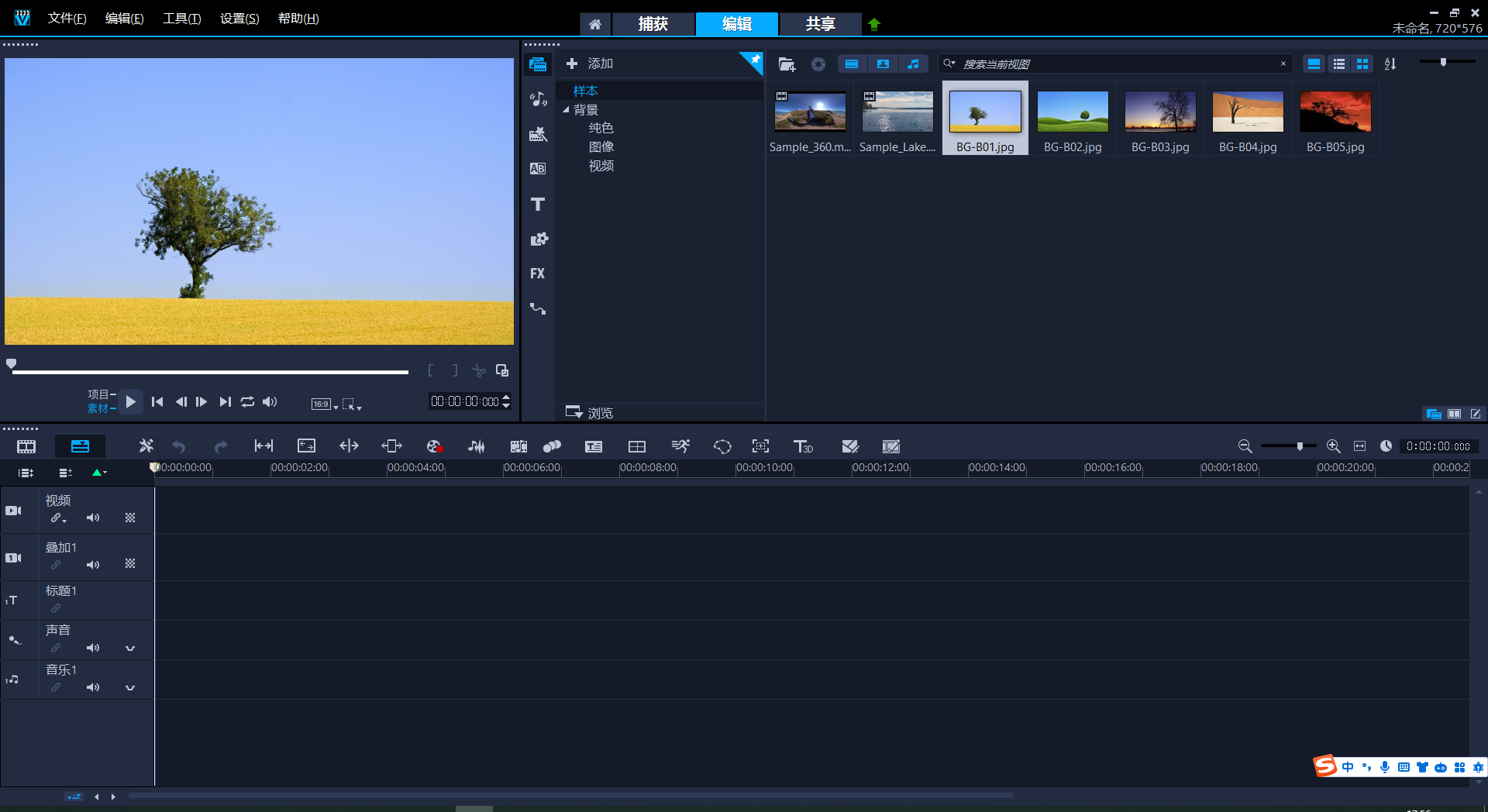This screenshot has width=1488, height=812.
Task: Open the FX filter library
Action: click(x=538, y=274)
